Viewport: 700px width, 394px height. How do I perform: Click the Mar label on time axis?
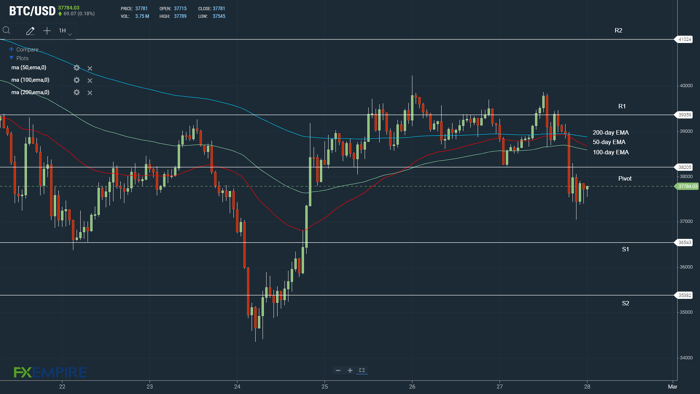672,387
